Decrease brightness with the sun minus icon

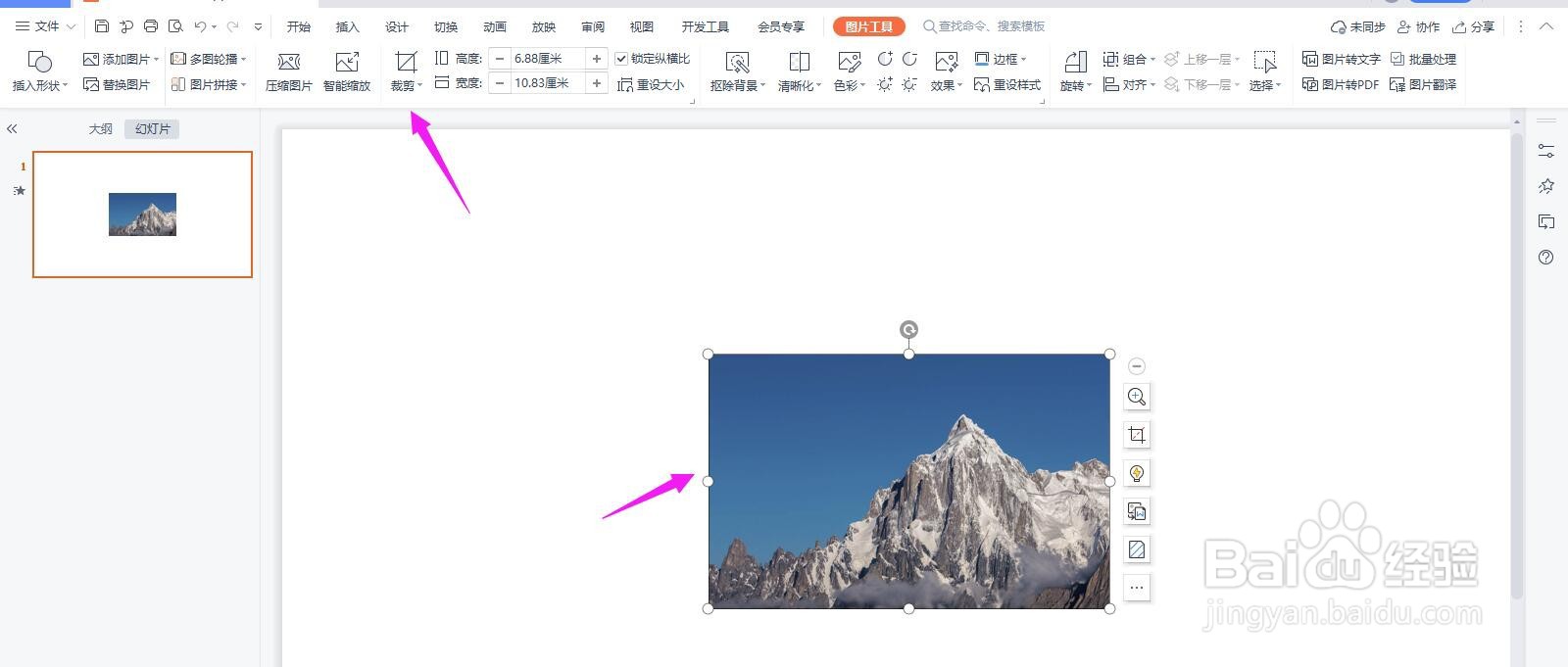[909, 85]
